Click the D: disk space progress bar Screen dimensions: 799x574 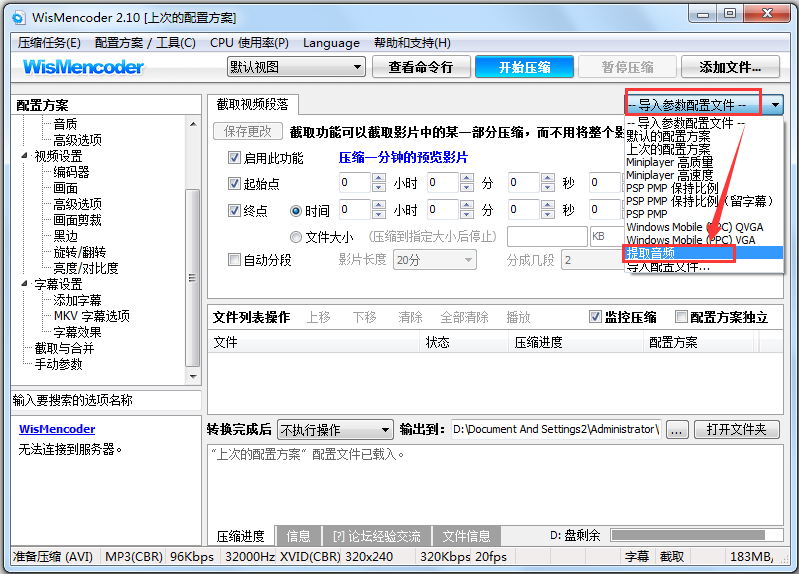[x=697, y=535]
